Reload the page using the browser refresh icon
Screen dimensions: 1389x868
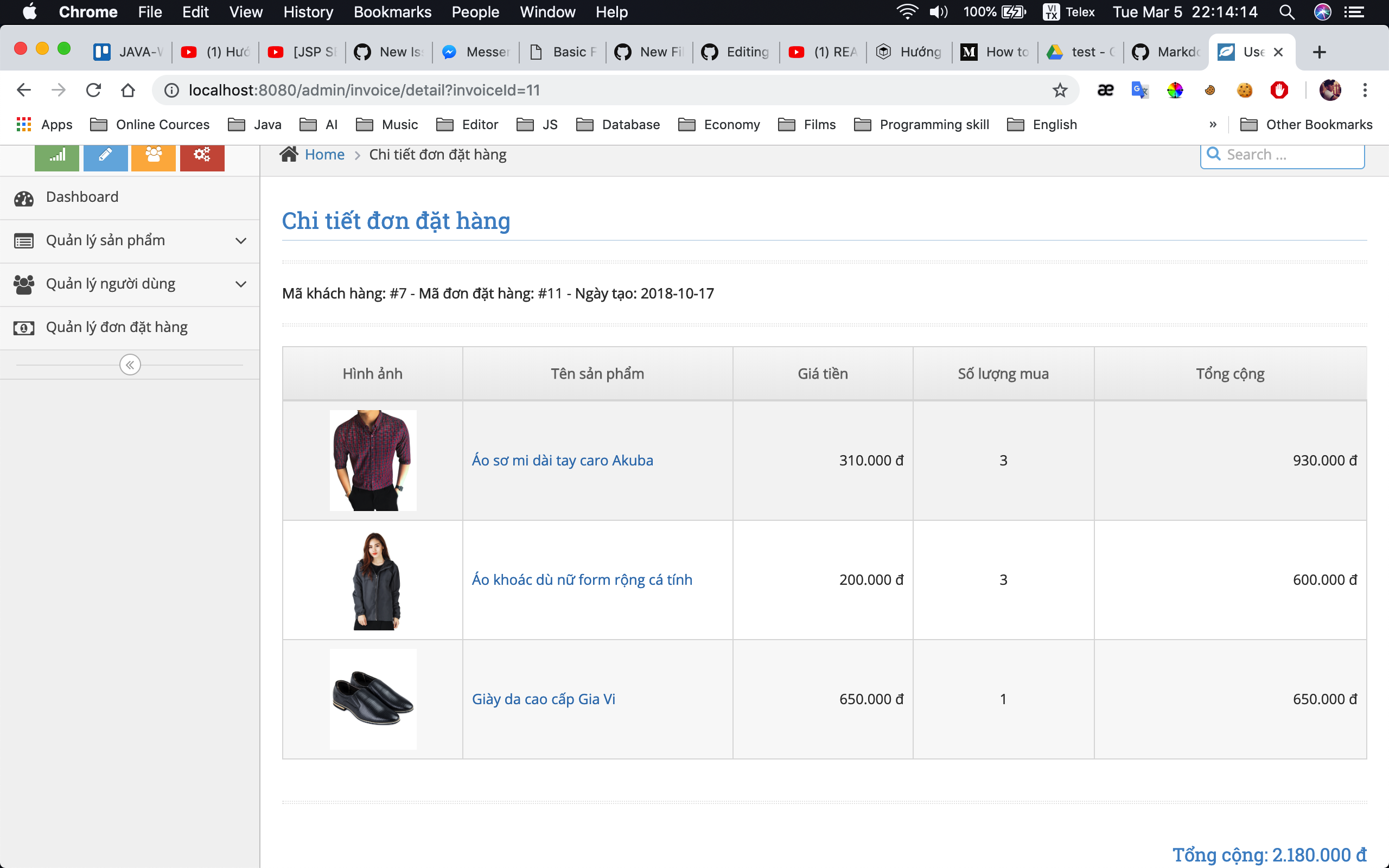93,90
